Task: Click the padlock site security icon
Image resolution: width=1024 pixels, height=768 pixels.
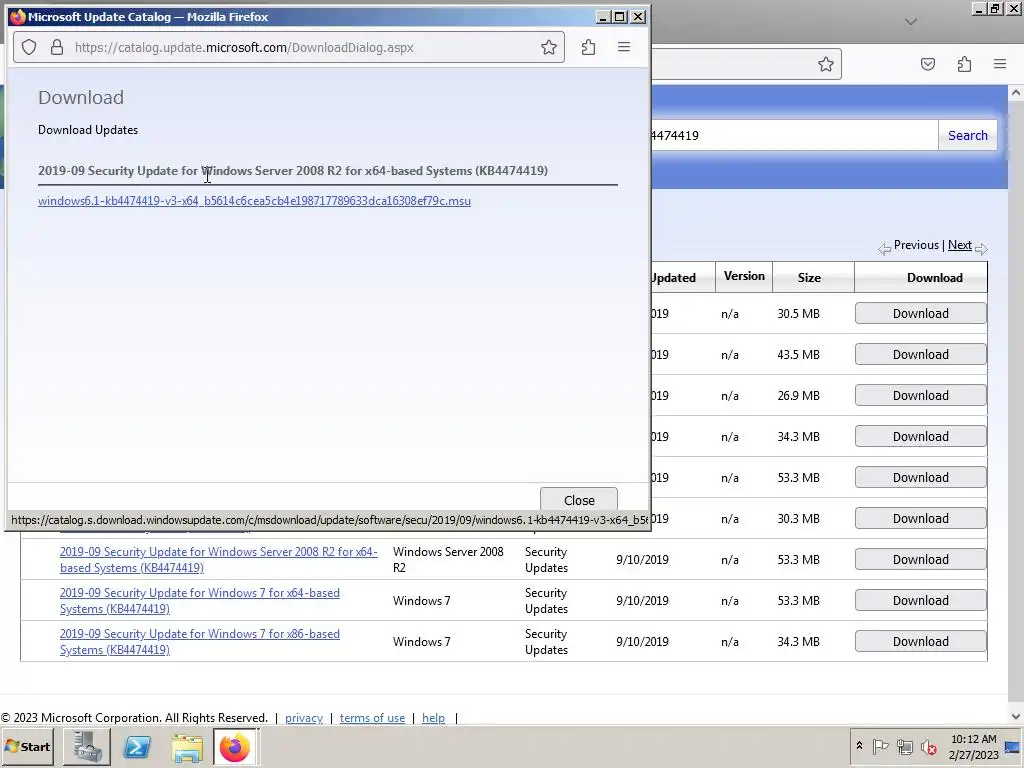Action: (x=57, y=47)
